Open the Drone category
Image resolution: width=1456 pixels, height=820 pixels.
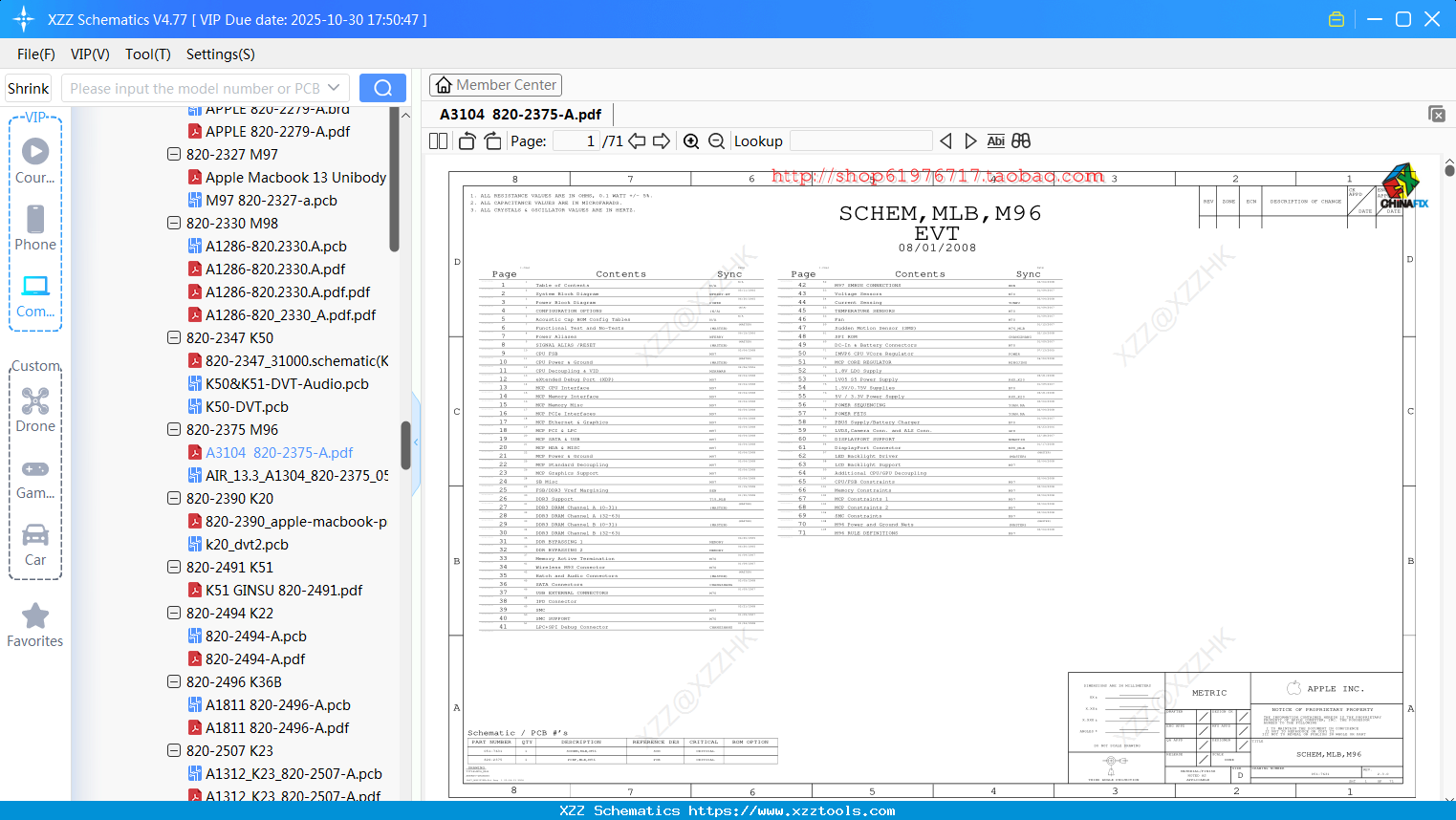[35, 410]
